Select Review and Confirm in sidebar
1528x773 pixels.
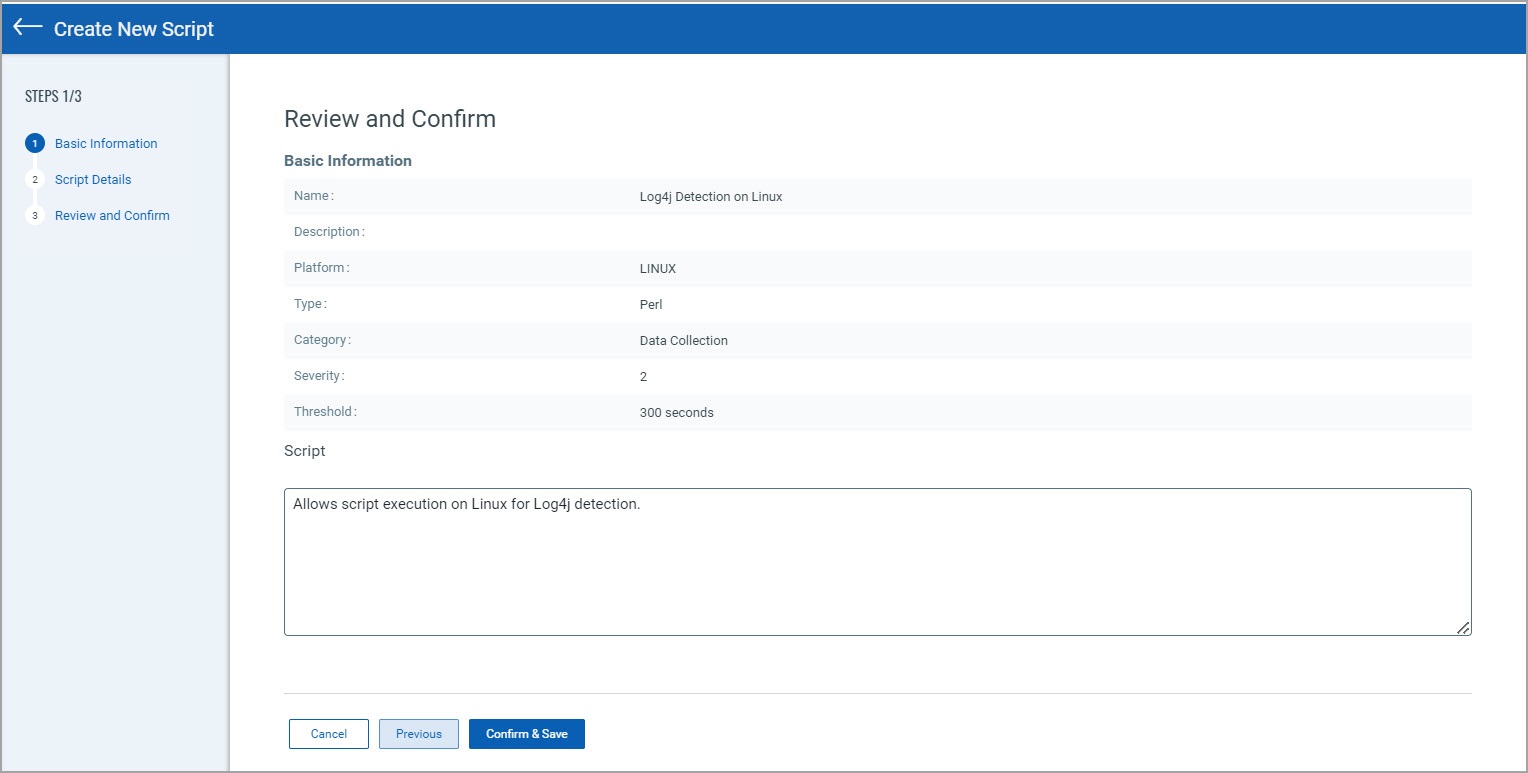112,216
